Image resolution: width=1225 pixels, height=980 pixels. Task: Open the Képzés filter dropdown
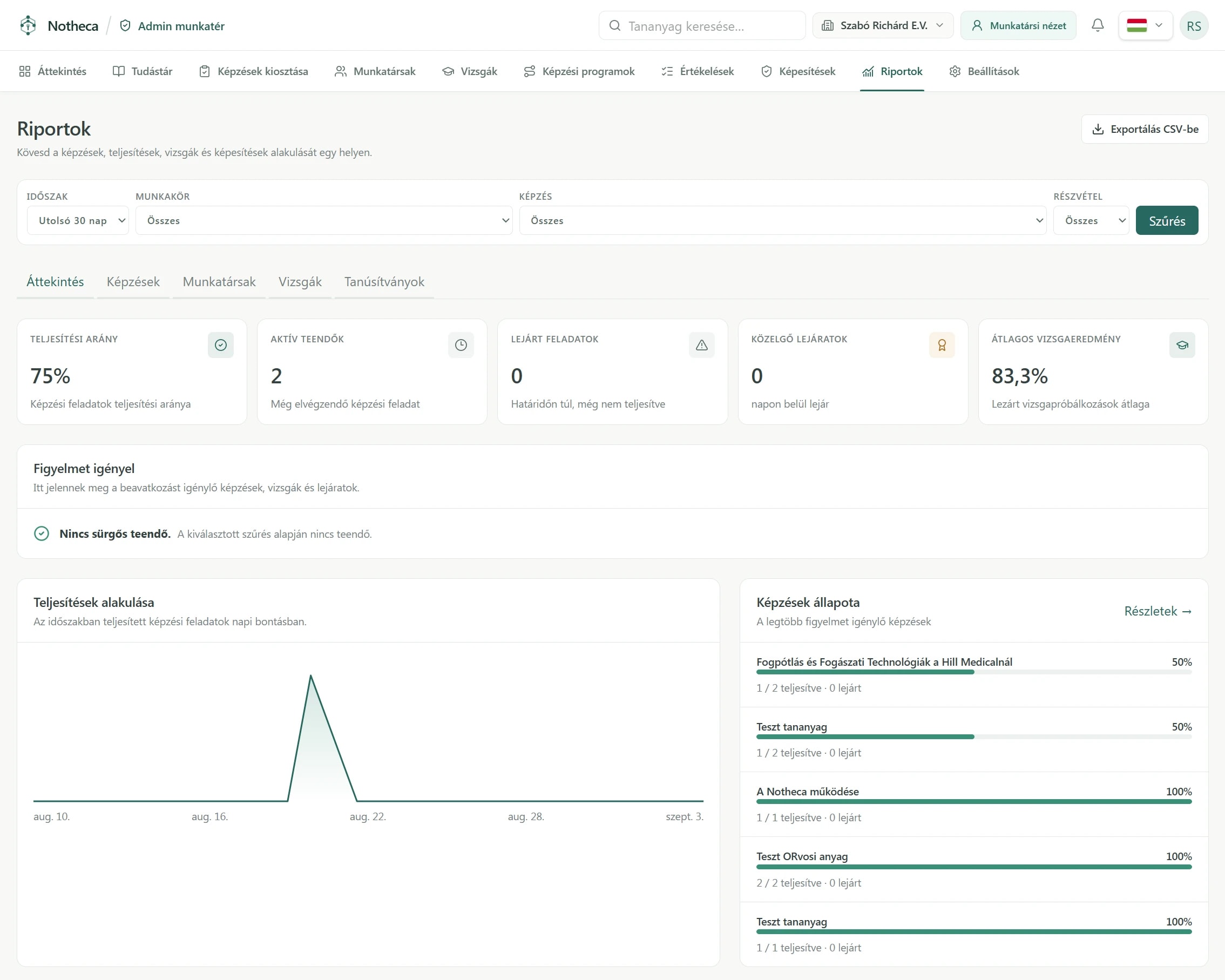[x=782, y=220]
